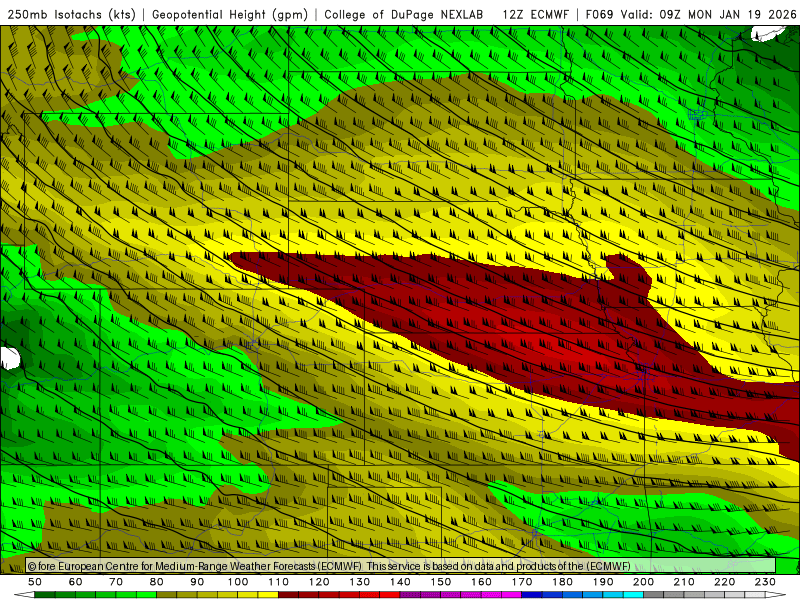Click the magenta swatch below the 160 label
The height and width of the screenshot is (600, 800).
[491, 595]
